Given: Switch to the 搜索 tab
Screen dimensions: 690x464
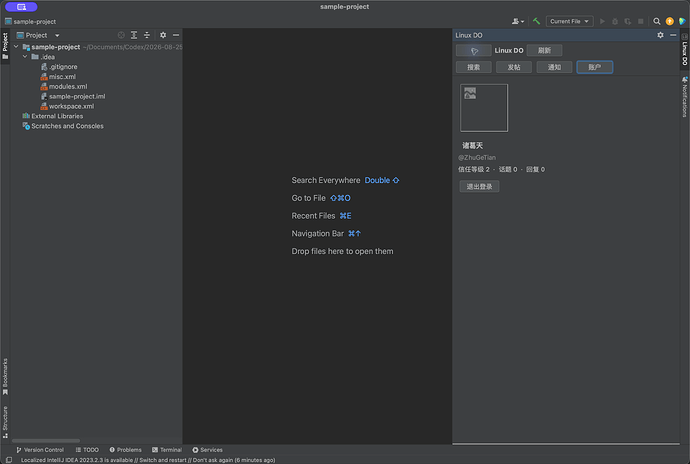Looking at the screenshot, I should tap(473, 67).
